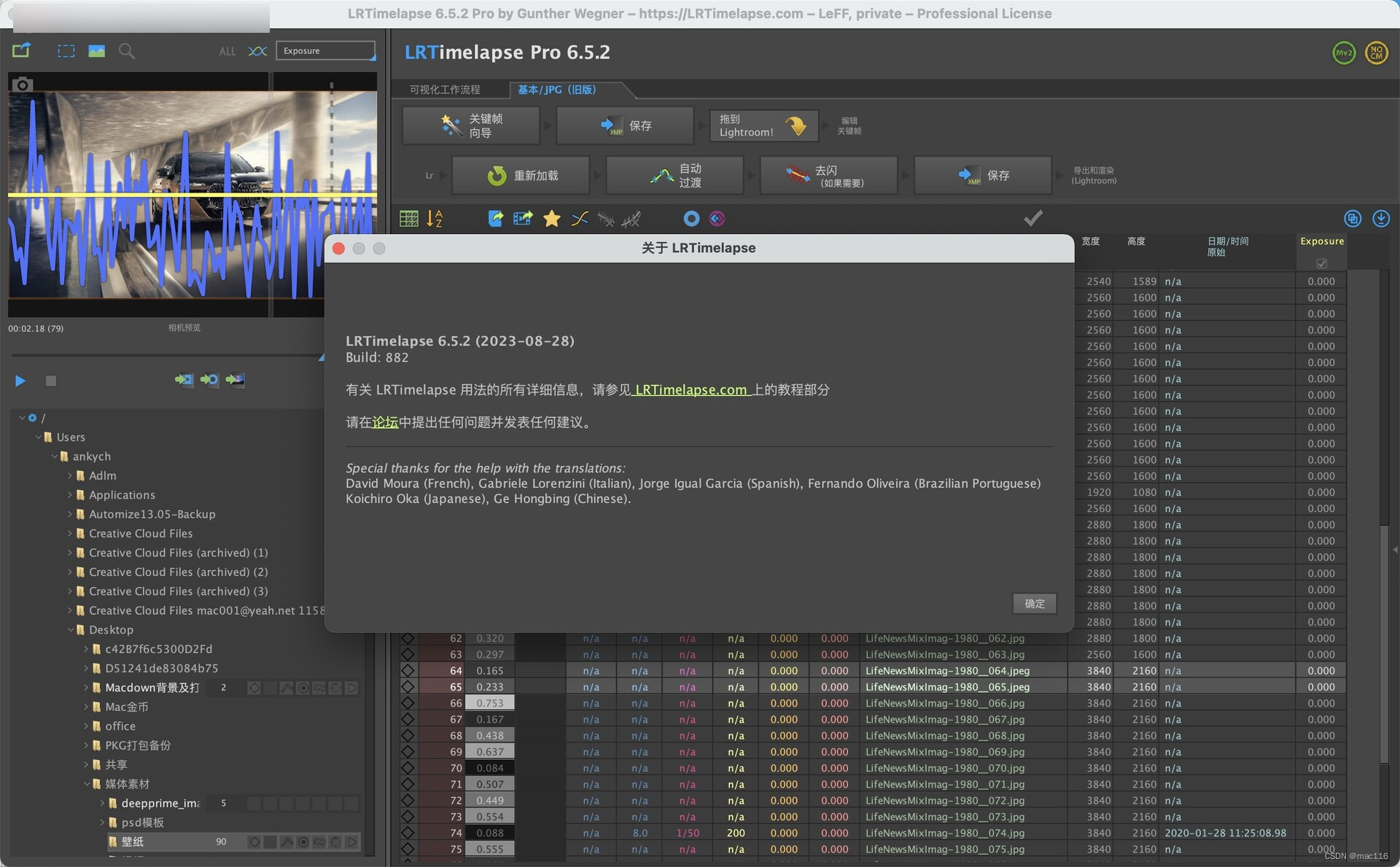1400x867 pixels.
Task: Click the film strip export icon
Action: click(x=523, y=218)
